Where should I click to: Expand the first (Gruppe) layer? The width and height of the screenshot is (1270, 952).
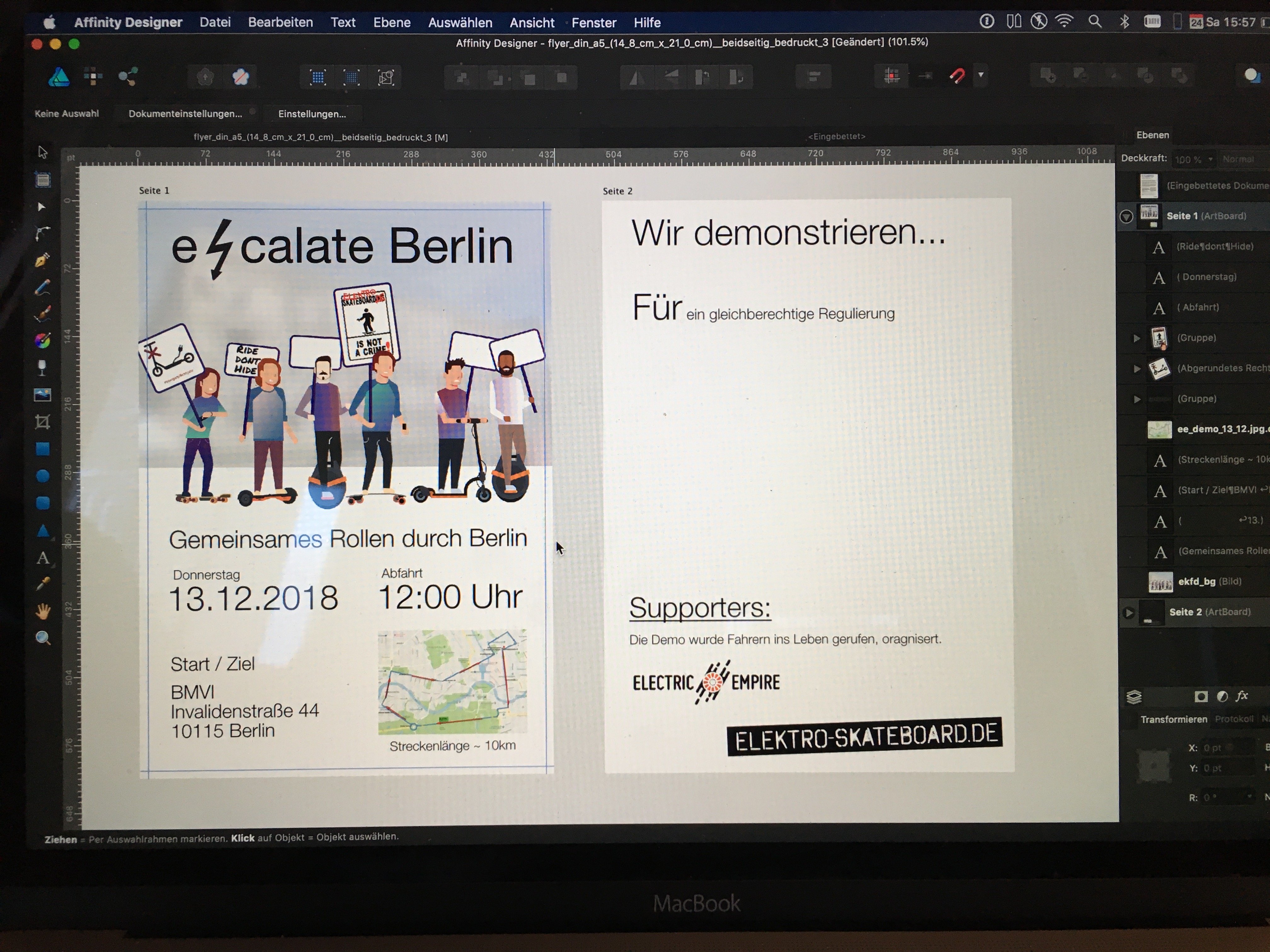1136,338
